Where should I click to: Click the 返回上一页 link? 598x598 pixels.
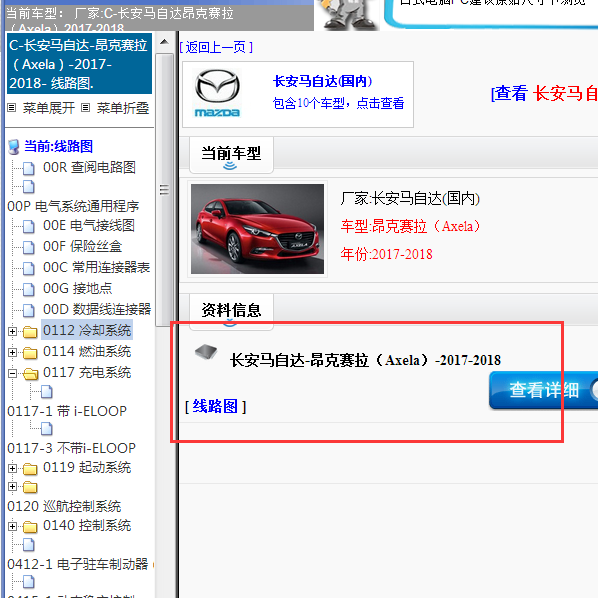pos(216,47)
